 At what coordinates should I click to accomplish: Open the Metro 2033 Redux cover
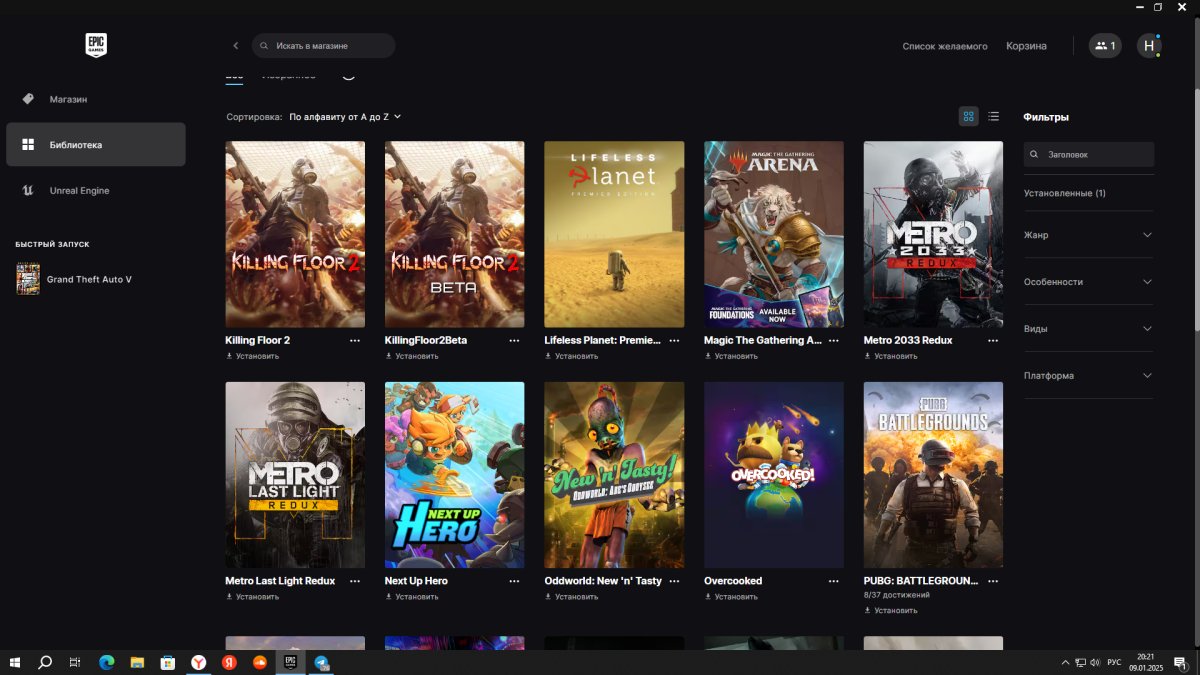[x=933, y=234]
